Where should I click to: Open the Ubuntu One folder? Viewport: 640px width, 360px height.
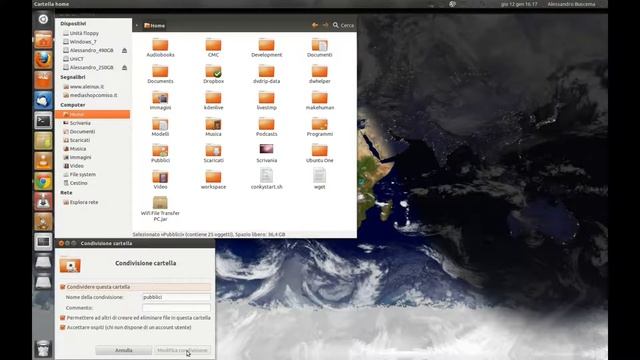pyautogui.click(x=320, y=153)
